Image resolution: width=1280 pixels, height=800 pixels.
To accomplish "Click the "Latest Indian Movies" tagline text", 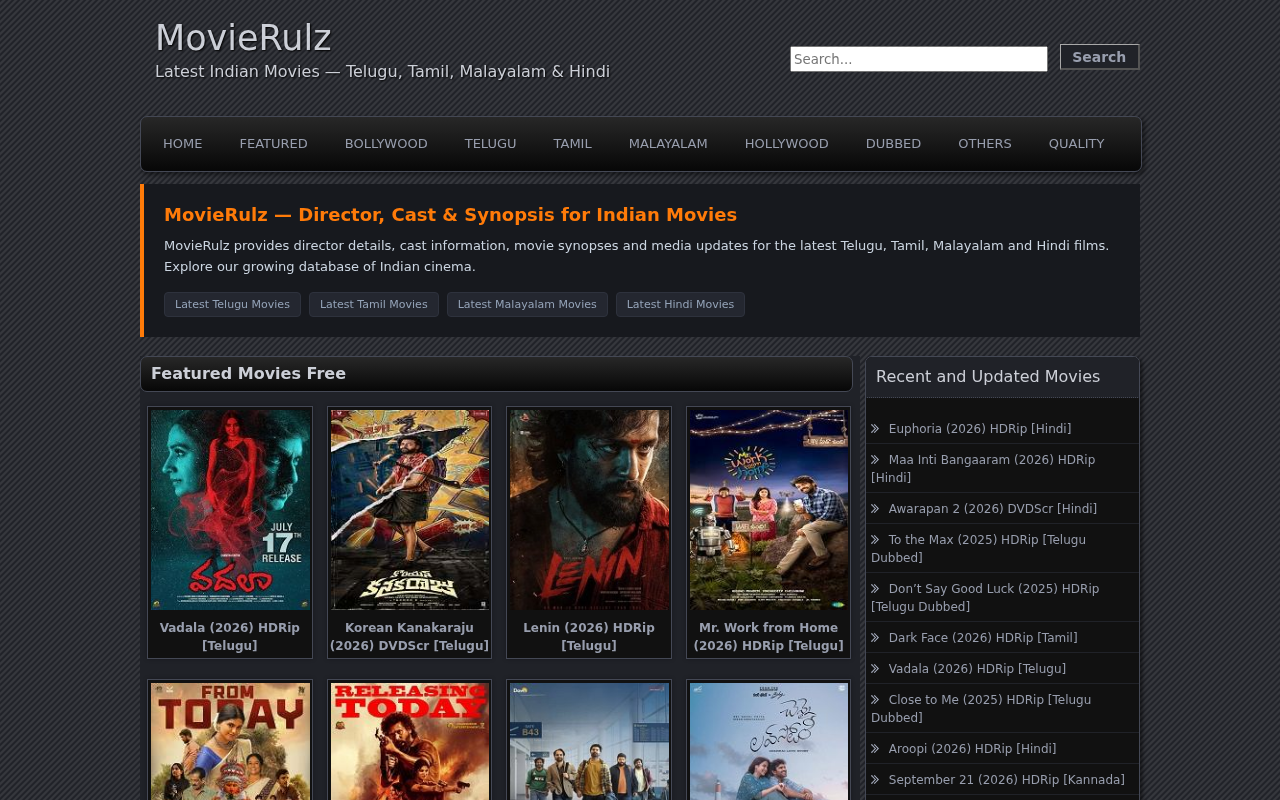I will 382,72.
